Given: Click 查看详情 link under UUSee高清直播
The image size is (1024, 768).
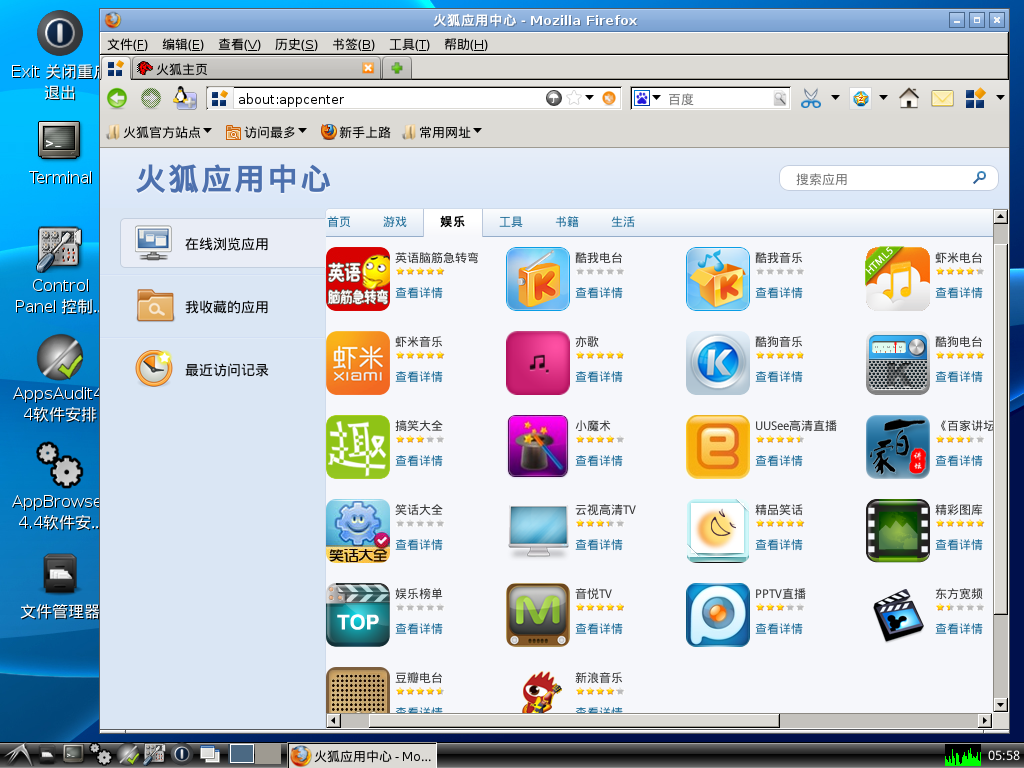Looking at the screenshot, I should pyautogui.click(x=779, y=460).
